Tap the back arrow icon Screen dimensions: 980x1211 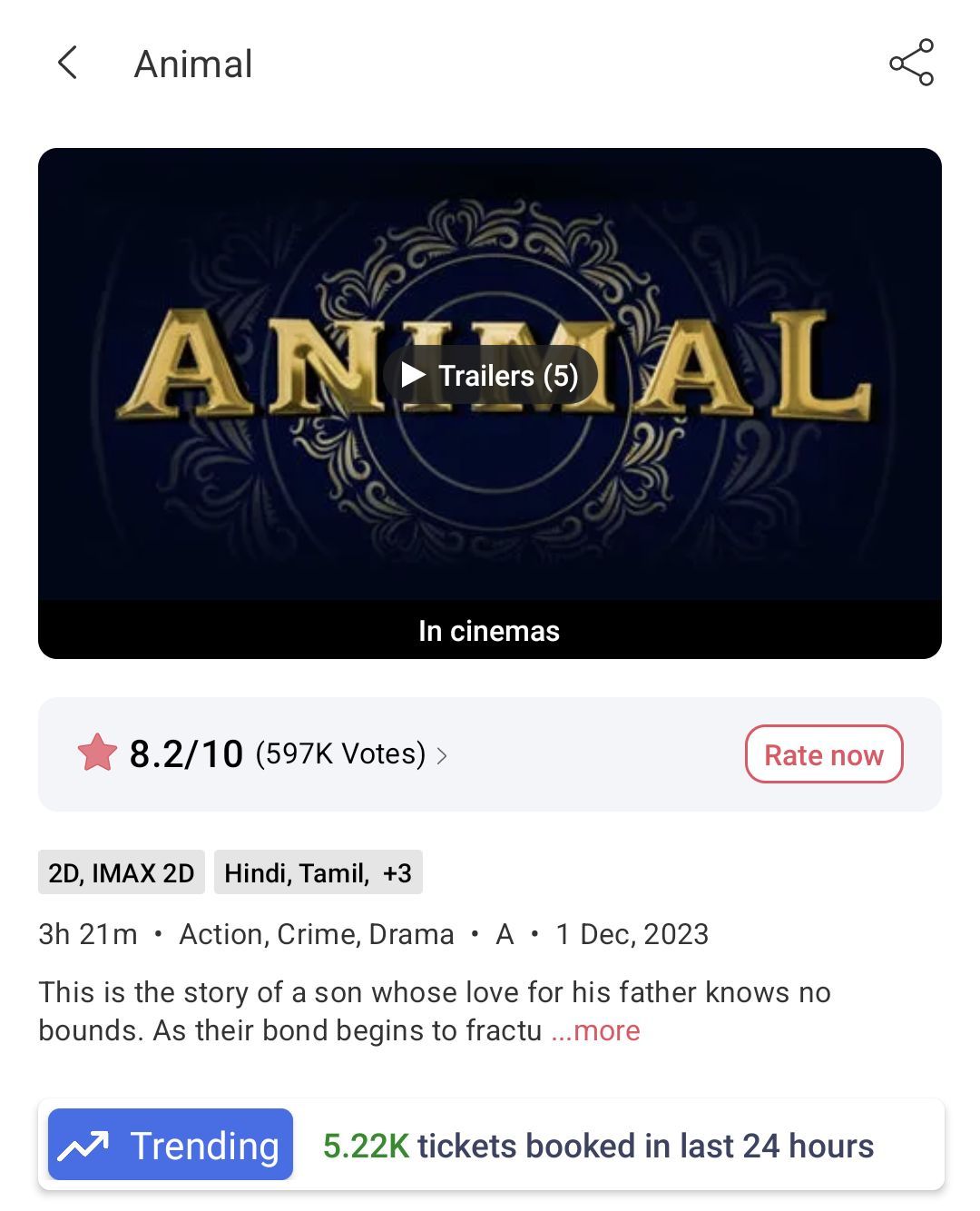click(67, 63)
